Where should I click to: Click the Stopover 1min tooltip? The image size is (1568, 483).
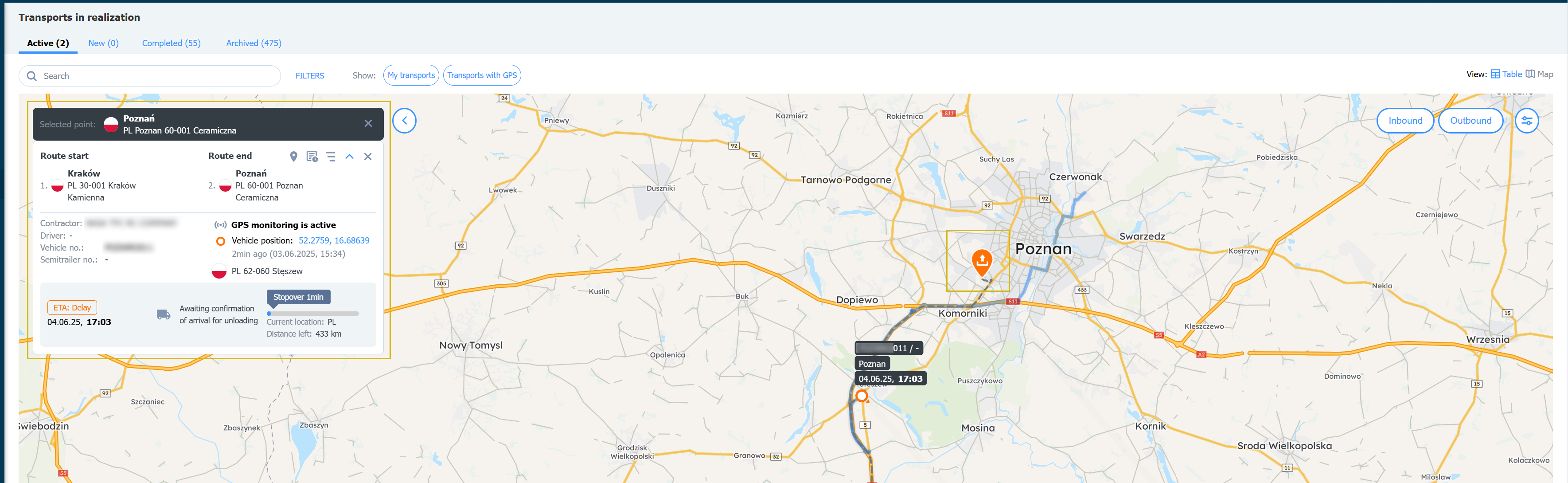(298, 297)
